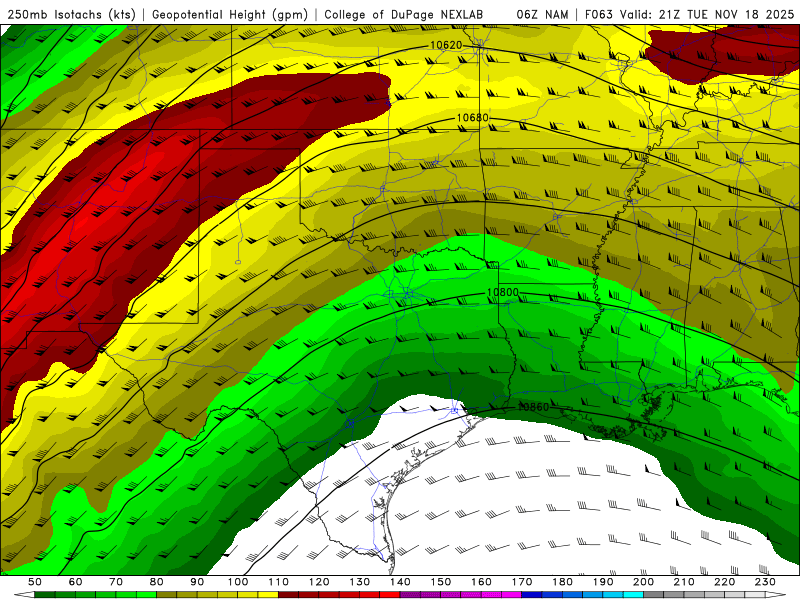
Task: Click the left arrow end of color bar
Action: pyautogui.click(x=24, y=595)
